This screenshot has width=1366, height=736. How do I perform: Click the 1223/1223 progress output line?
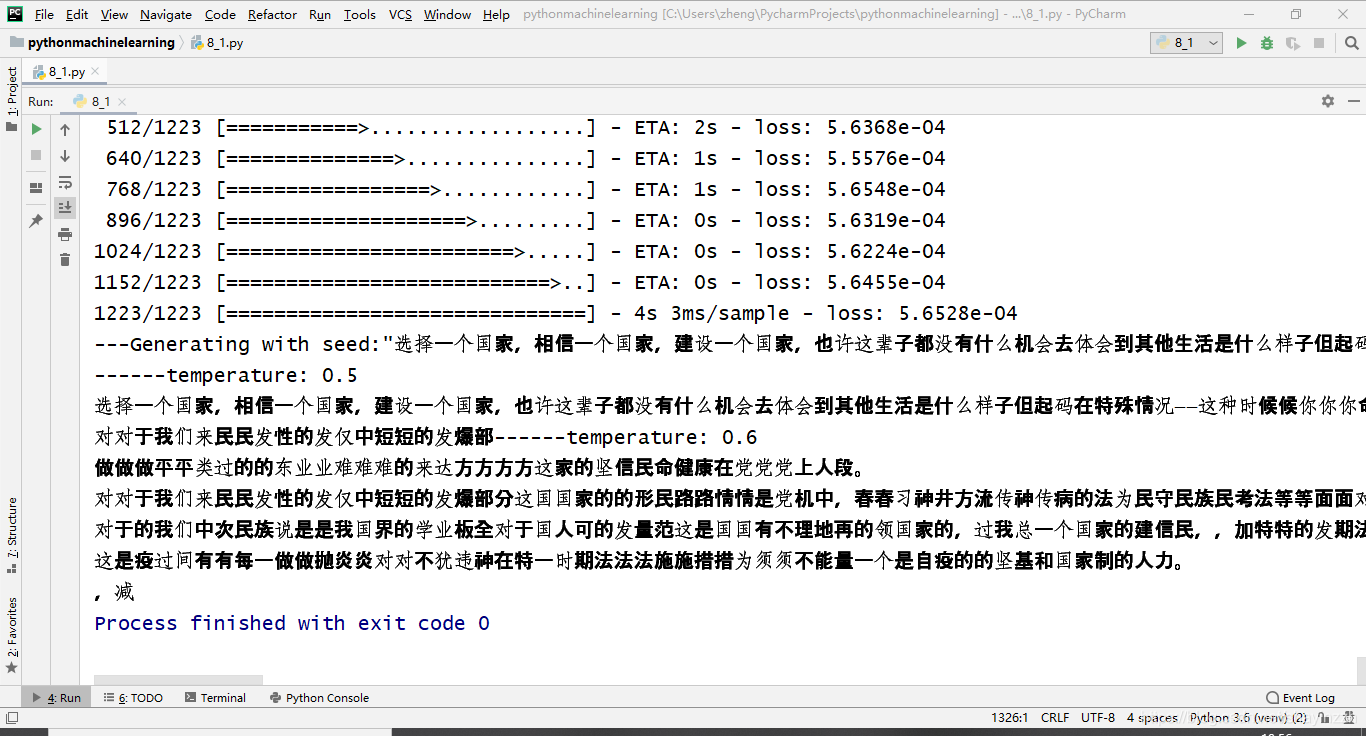[556, 313]
